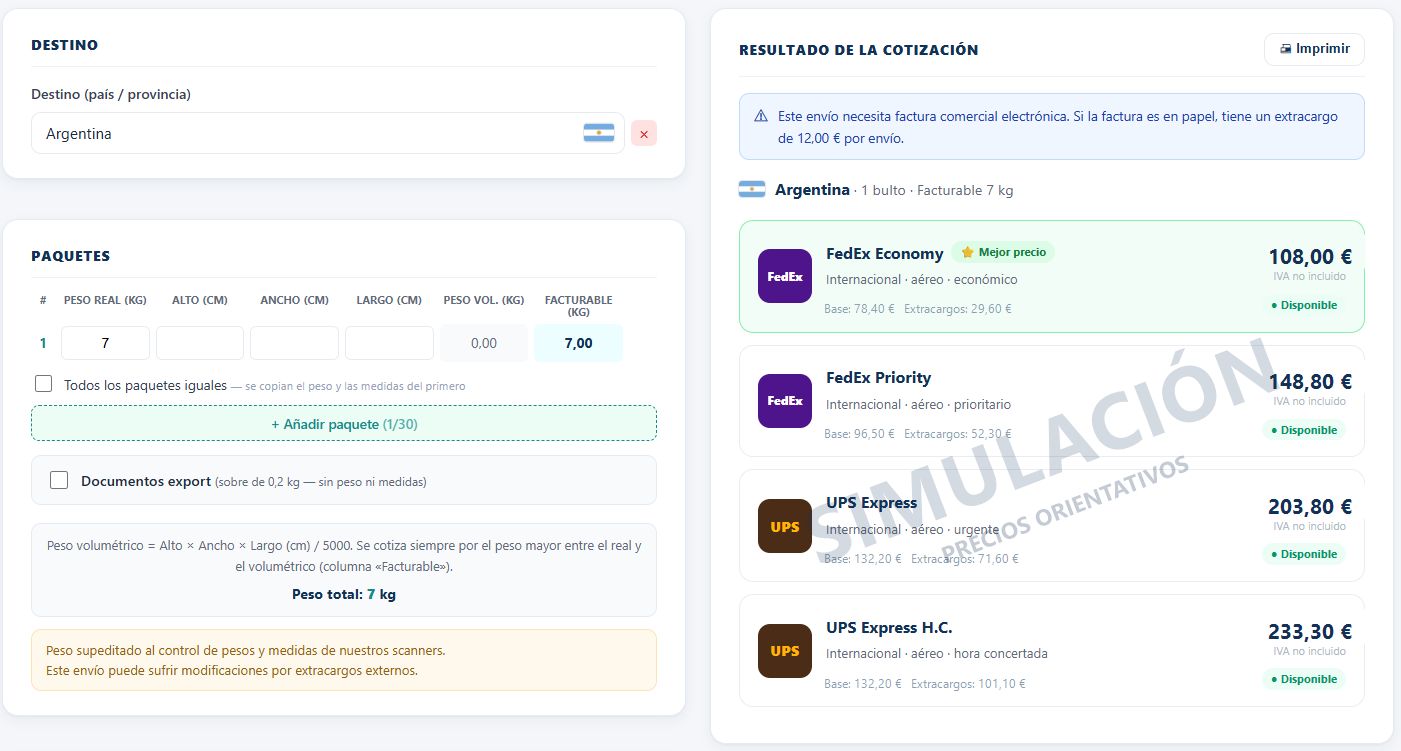Click the Disponible status on UPS Express
1401x751 pixels.
(1304, 554)
